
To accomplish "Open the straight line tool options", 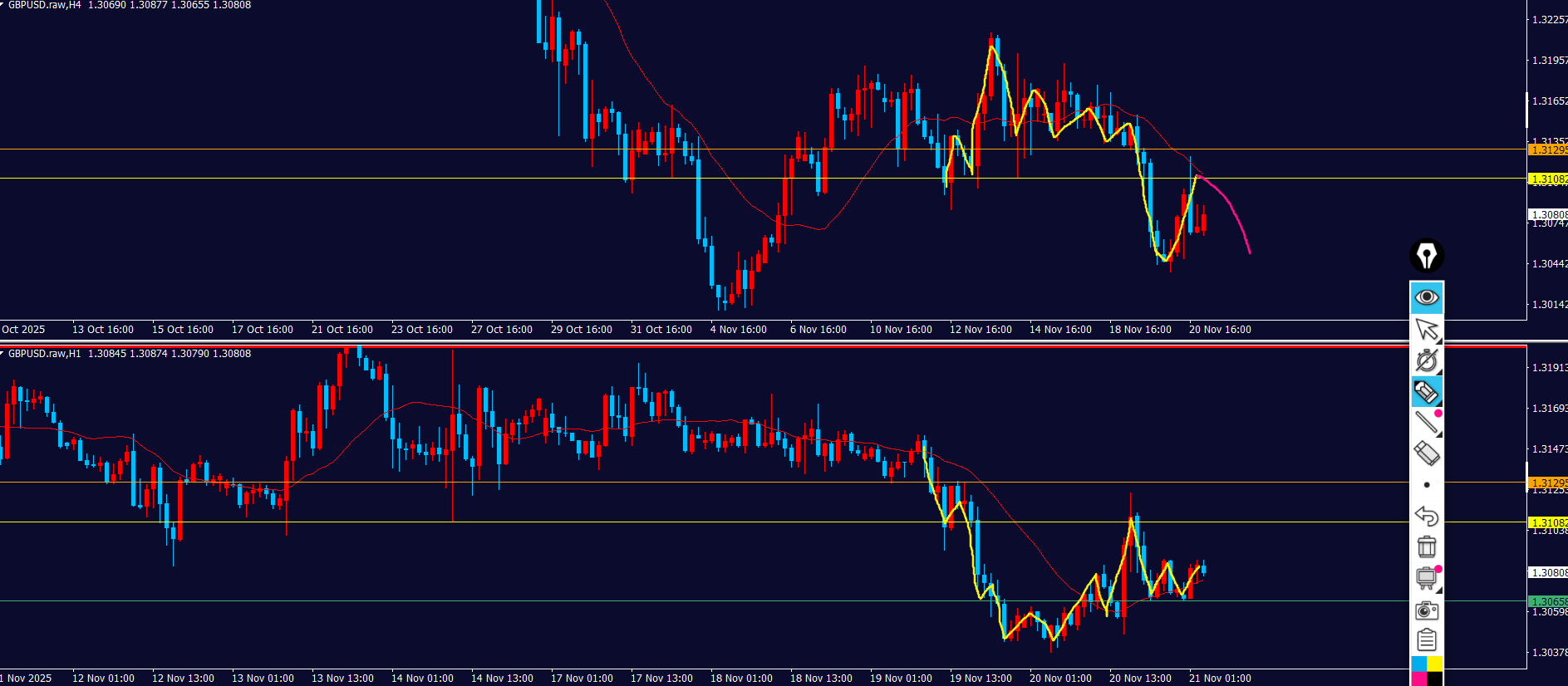I will tap(1426, 422).
